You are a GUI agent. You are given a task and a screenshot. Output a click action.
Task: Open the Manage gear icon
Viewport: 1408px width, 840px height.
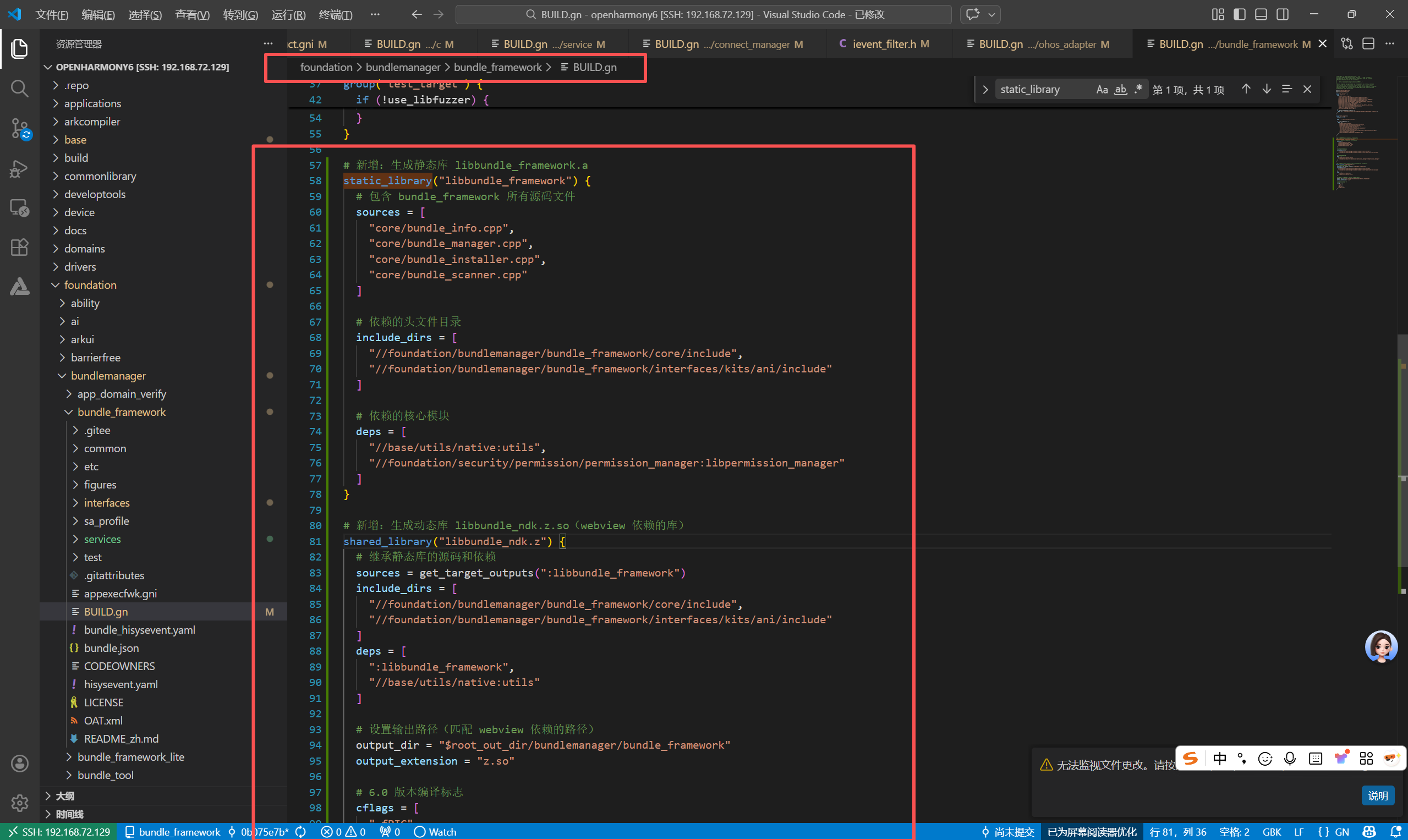pos(19,803)
